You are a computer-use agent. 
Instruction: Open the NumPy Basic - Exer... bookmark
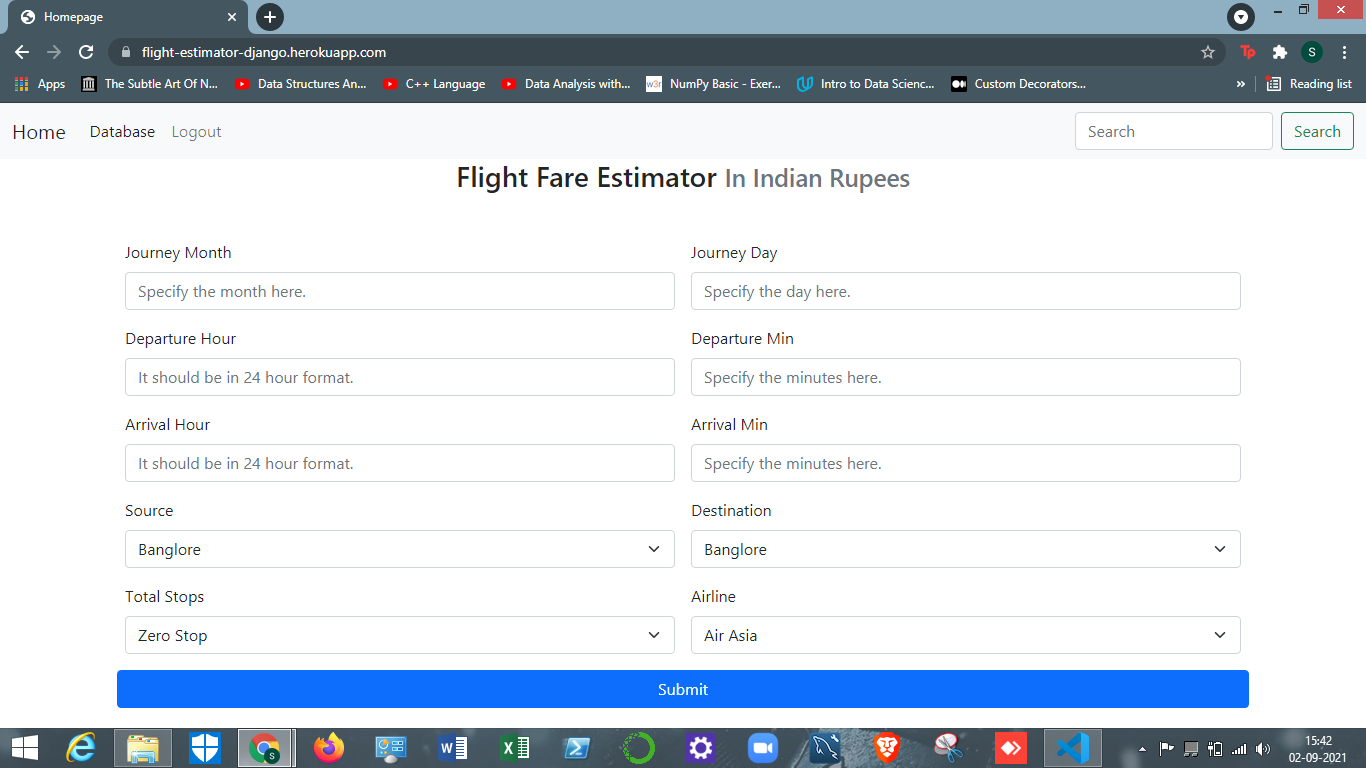click(x=713, y=84)
